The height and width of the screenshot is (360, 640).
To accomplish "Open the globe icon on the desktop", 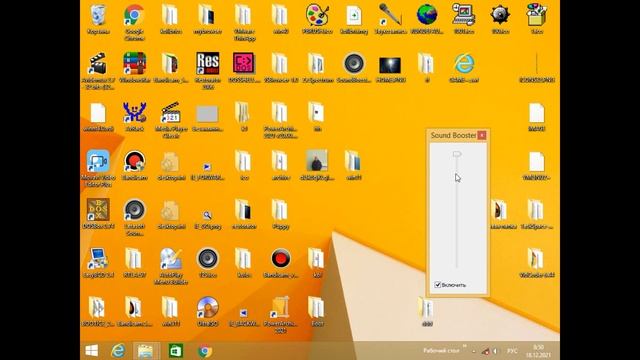I will click(x=427, y=15).
